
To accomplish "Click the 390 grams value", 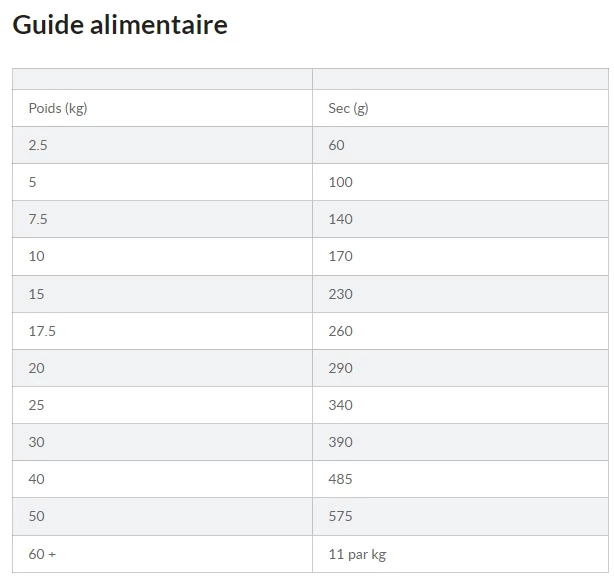I will click(340, 442).
